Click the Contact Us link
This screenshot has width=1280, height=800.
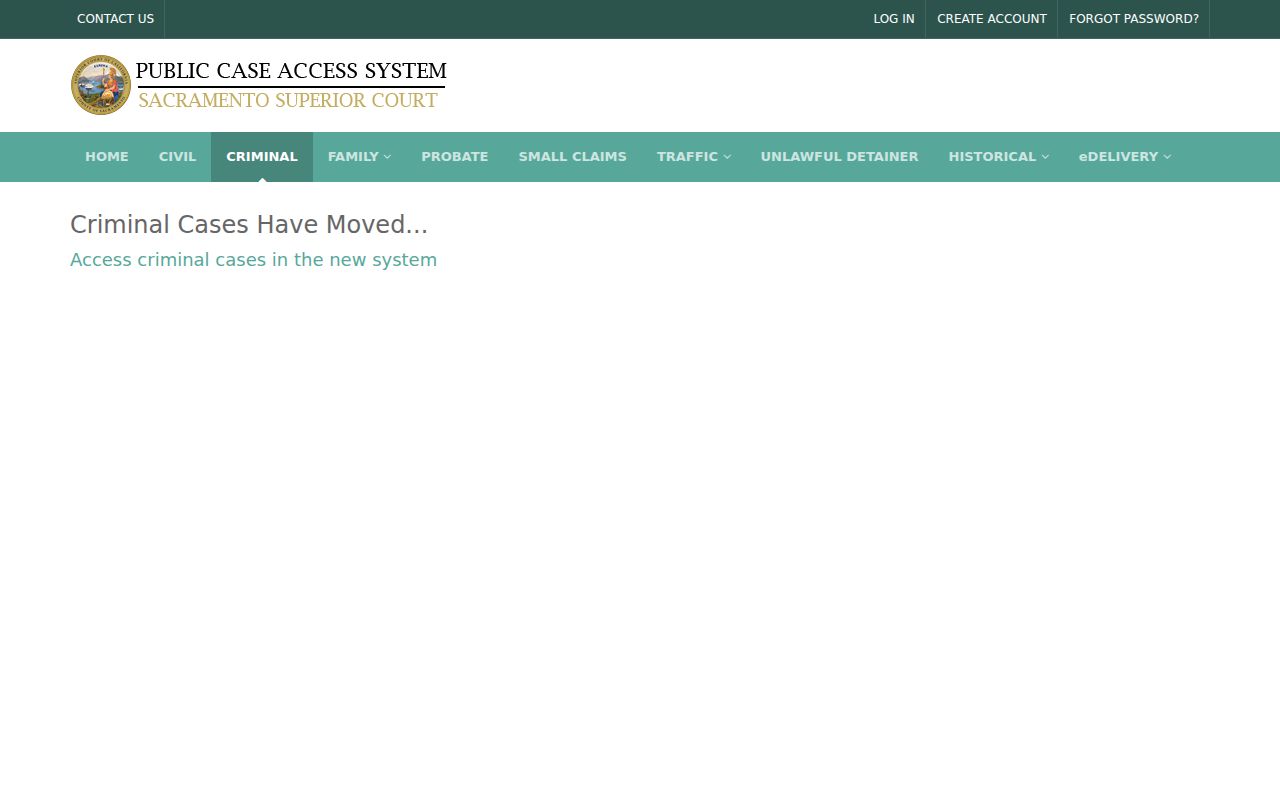[116, 19]
